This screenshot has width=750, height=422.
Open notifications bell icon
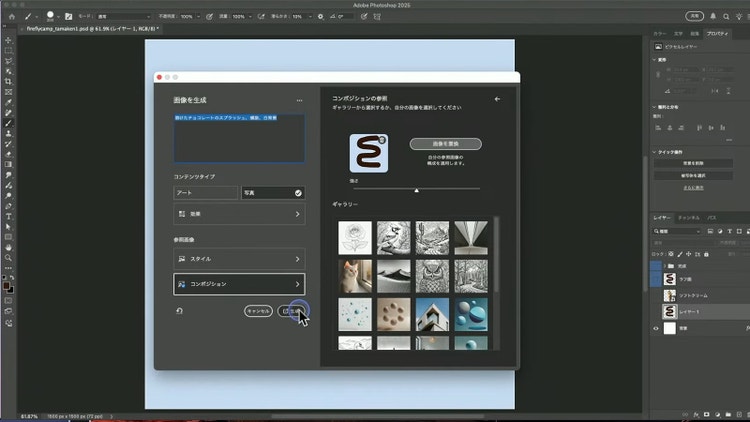click(x=713, y=16)
